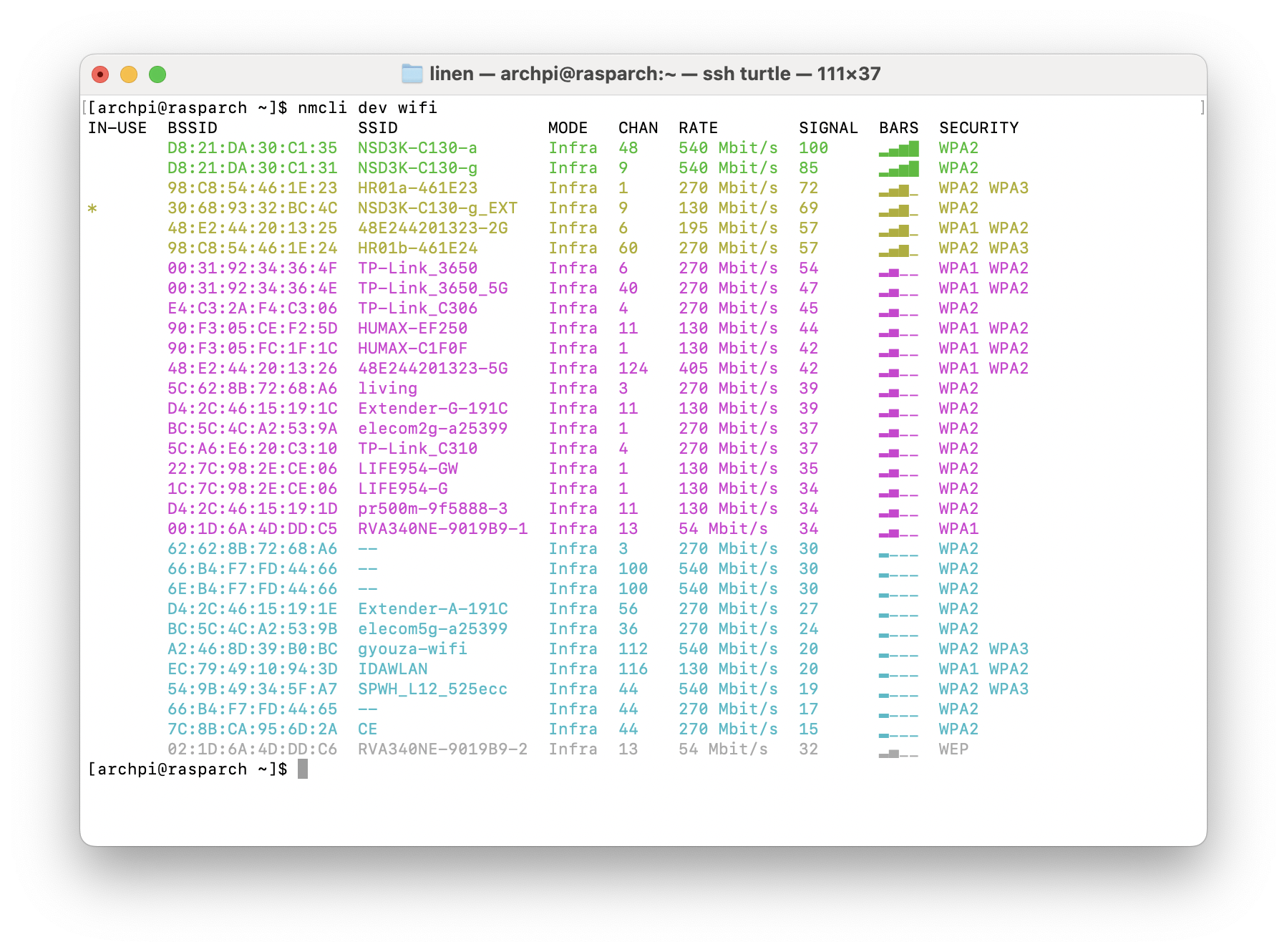Select the SSID named living
This screenshot has height=952, width=1287.
click(387, 389)
